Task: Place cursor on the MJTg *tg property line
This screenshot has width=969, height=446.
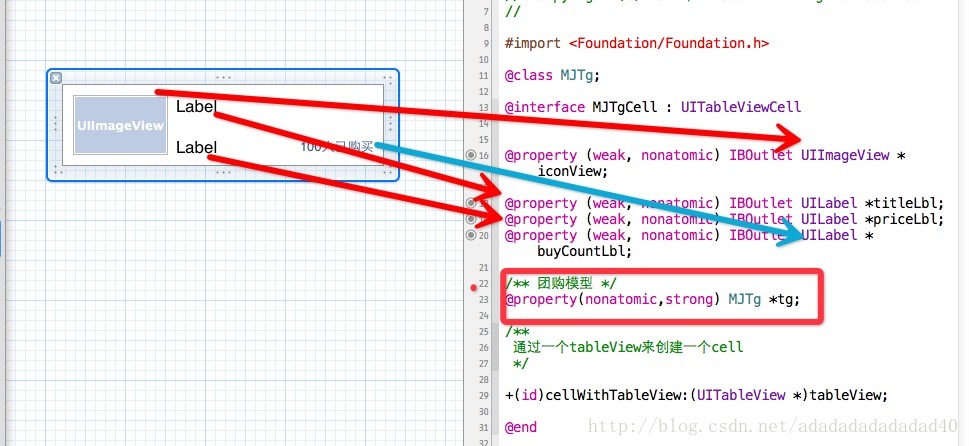Action: 653,300
